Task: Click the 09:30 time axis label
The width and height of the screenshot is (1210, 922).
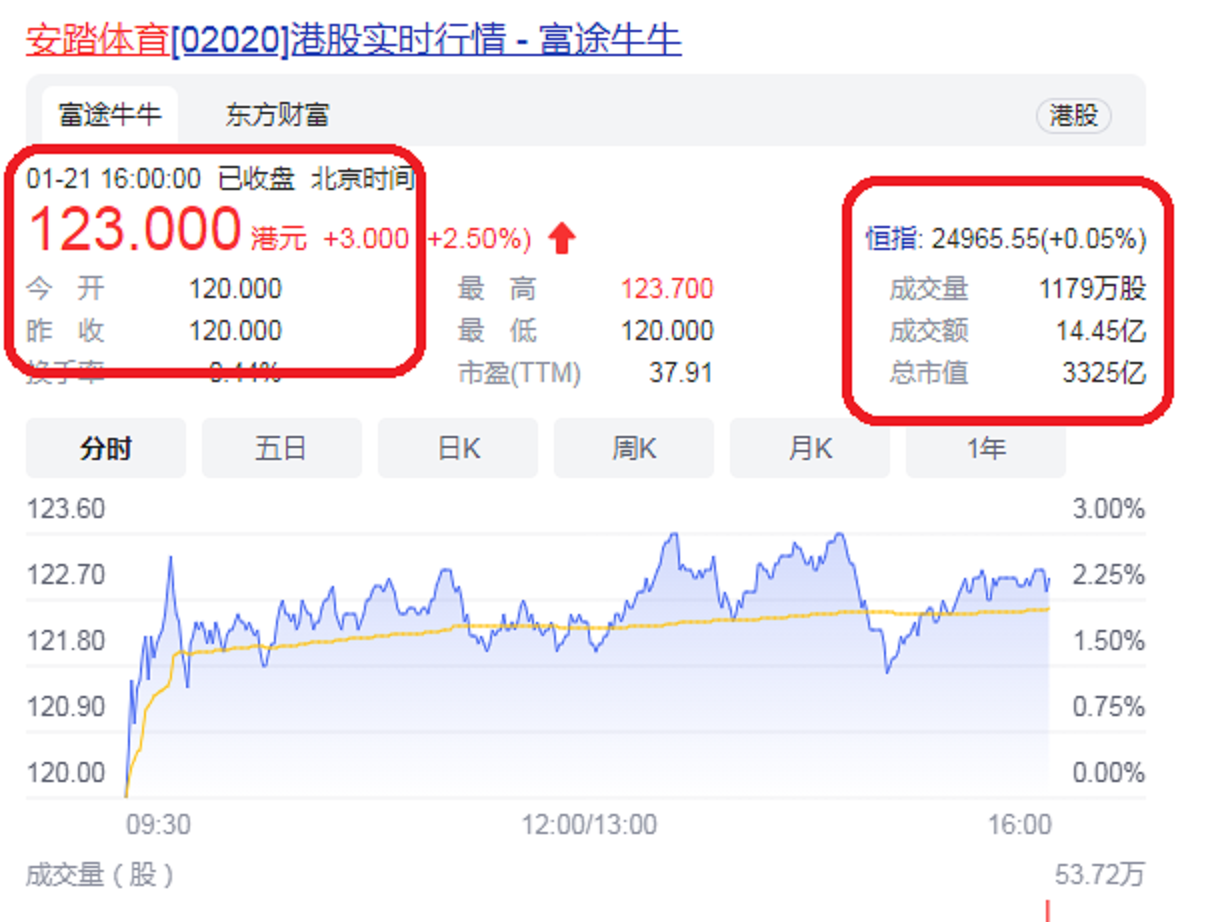Action: pos(158,824)
